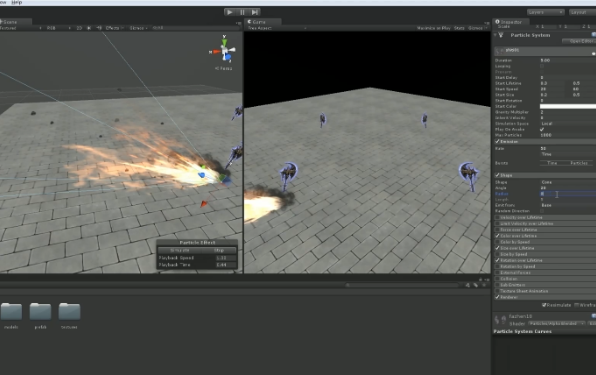Toggle scene audio speaker icon
This screenshot has height=375, width=596.
tap(99, 28)
